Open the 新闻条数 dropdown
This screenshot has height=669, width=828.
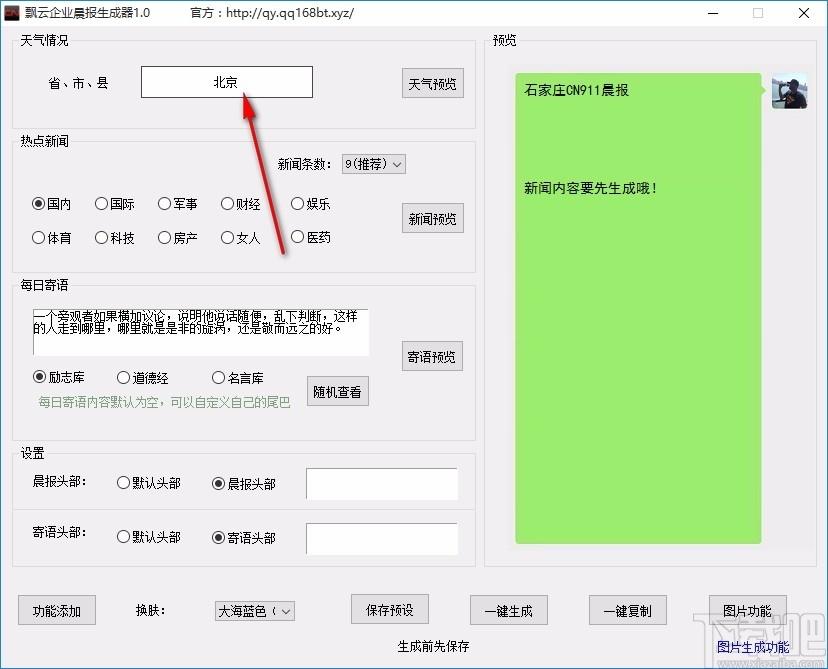tap(373, 164)
